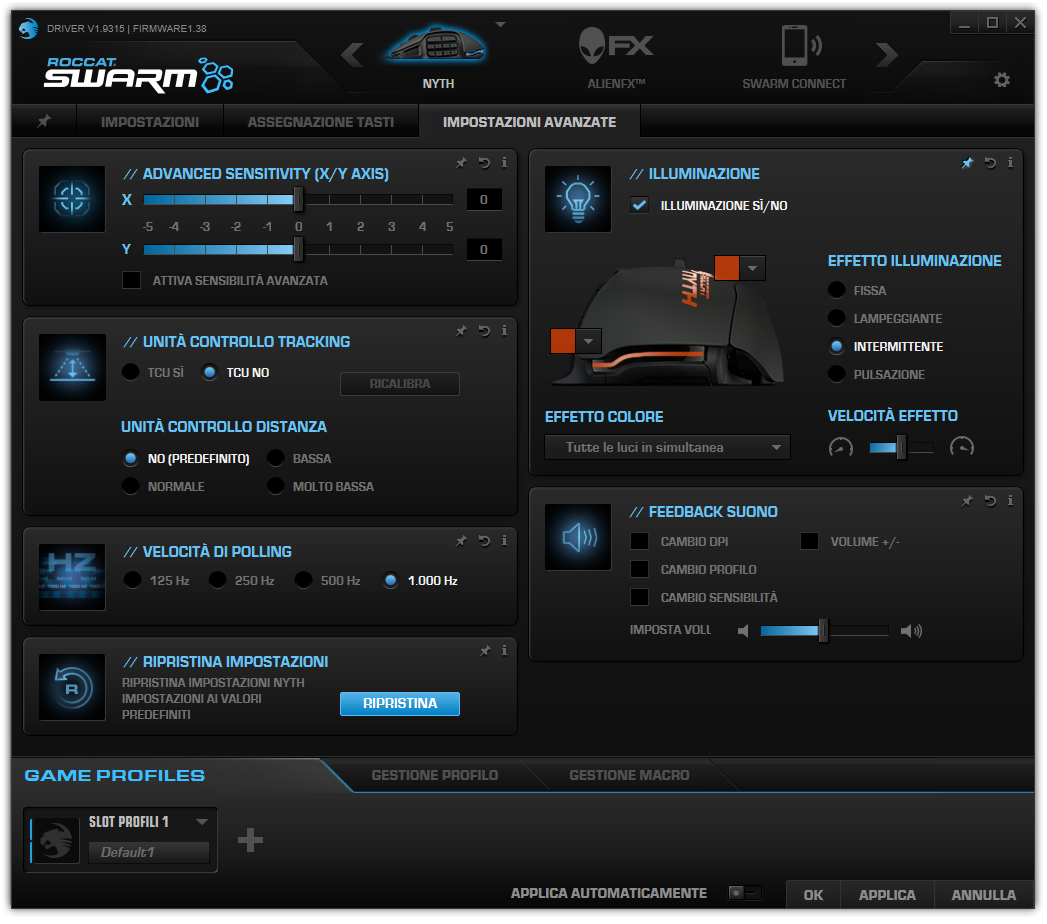The height and width of the screenshot is (924, 1047).
Task: Reset the Unità Controllo Tracking panel
Action: [x=484, y=331]
